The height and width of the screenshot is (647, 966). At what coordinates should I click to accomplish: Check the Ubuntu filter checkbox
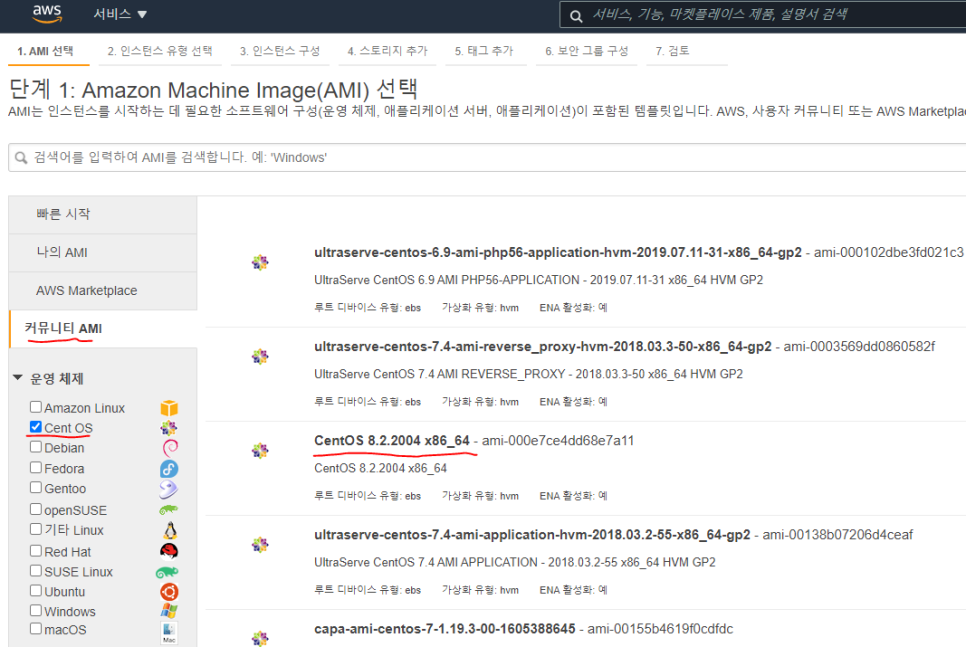[36, 590]
